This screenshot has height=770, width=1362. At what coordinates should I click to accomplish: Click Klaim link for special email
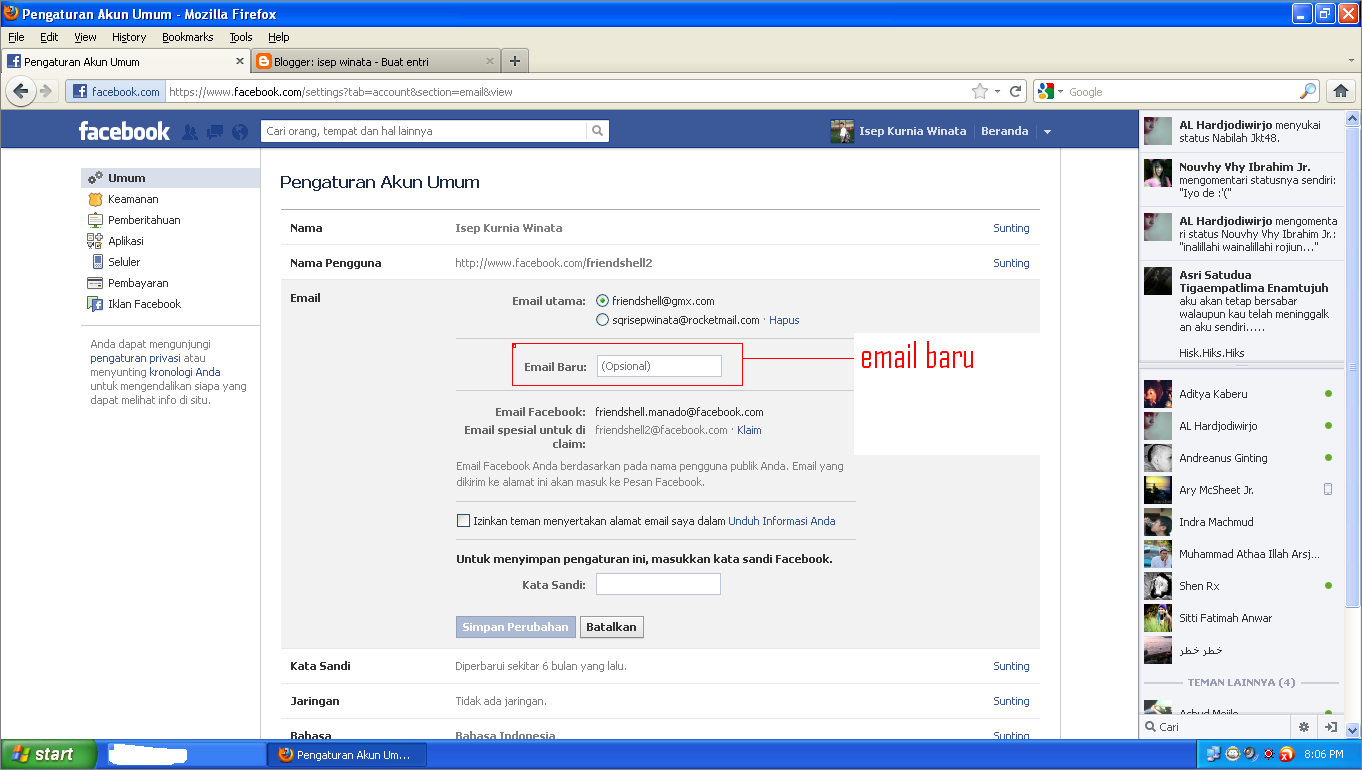[x=749, y=430]
